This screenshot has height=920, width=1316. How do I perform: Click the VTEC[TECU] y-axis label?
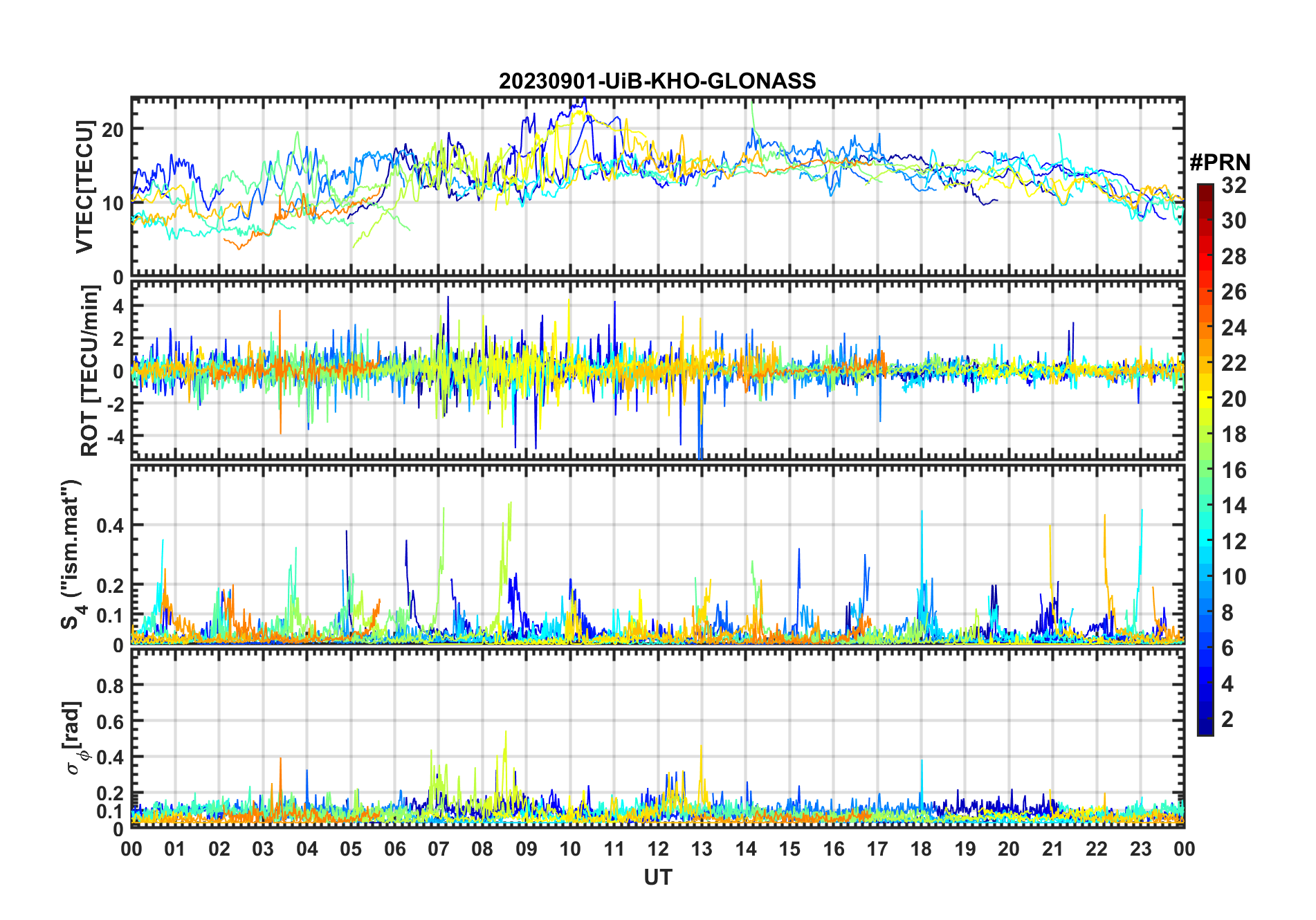point(84,187)
